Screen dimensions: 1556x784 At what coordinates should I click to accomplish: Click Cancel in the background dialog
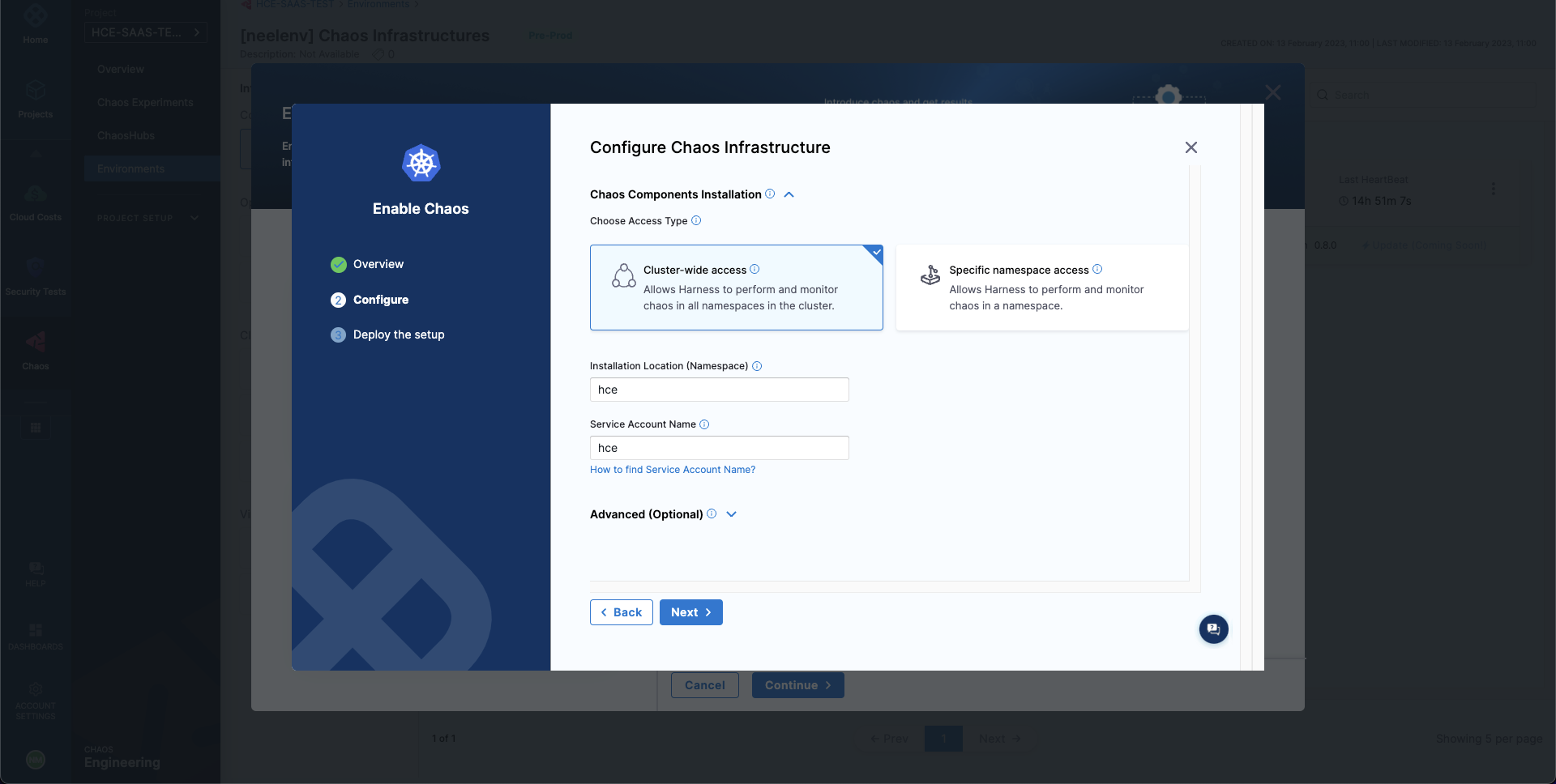(705, 685)
